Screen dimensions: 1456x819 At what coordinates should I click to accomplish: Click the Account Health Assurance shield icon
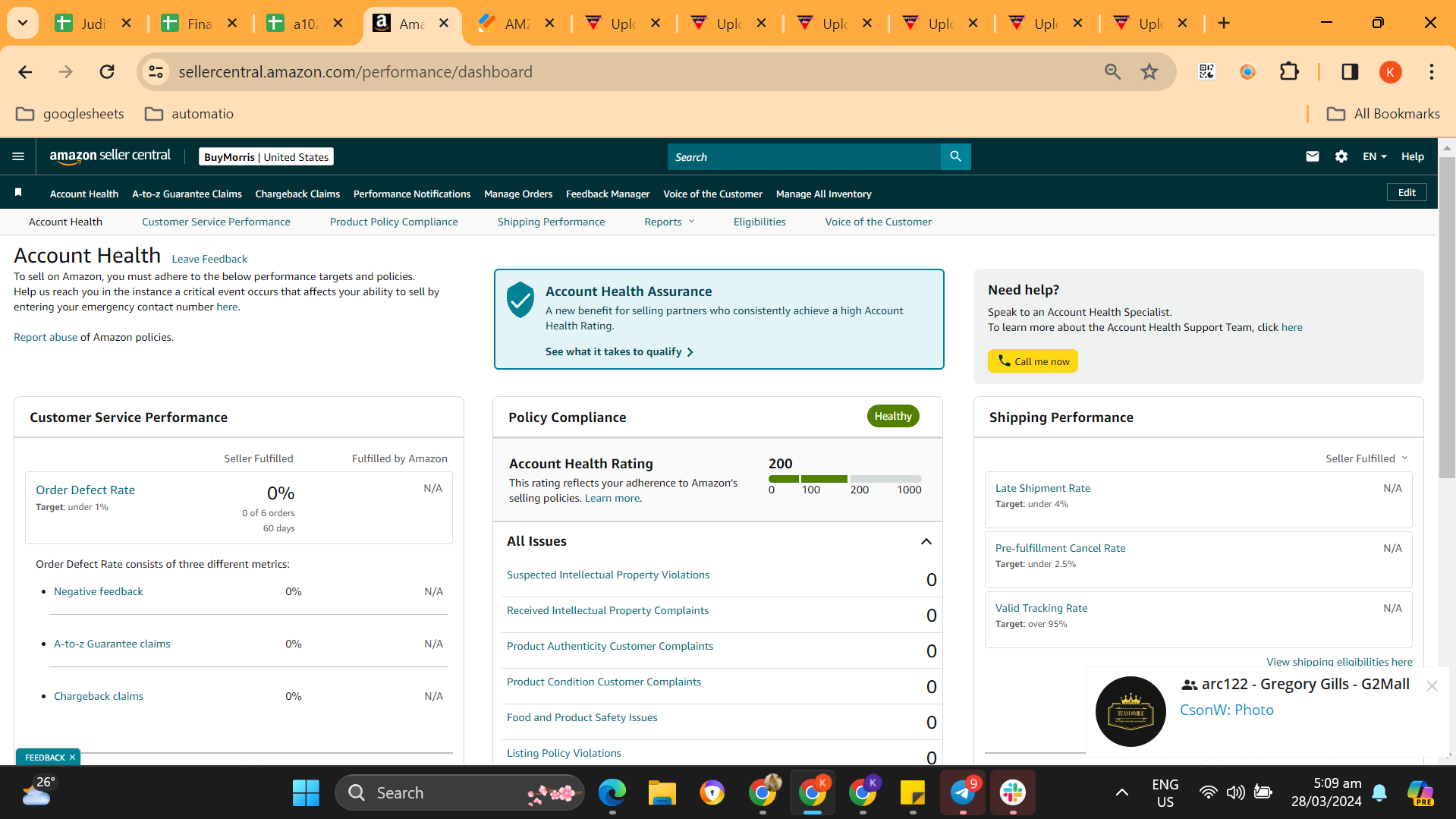pyautogui.click(x=520, y=300)
